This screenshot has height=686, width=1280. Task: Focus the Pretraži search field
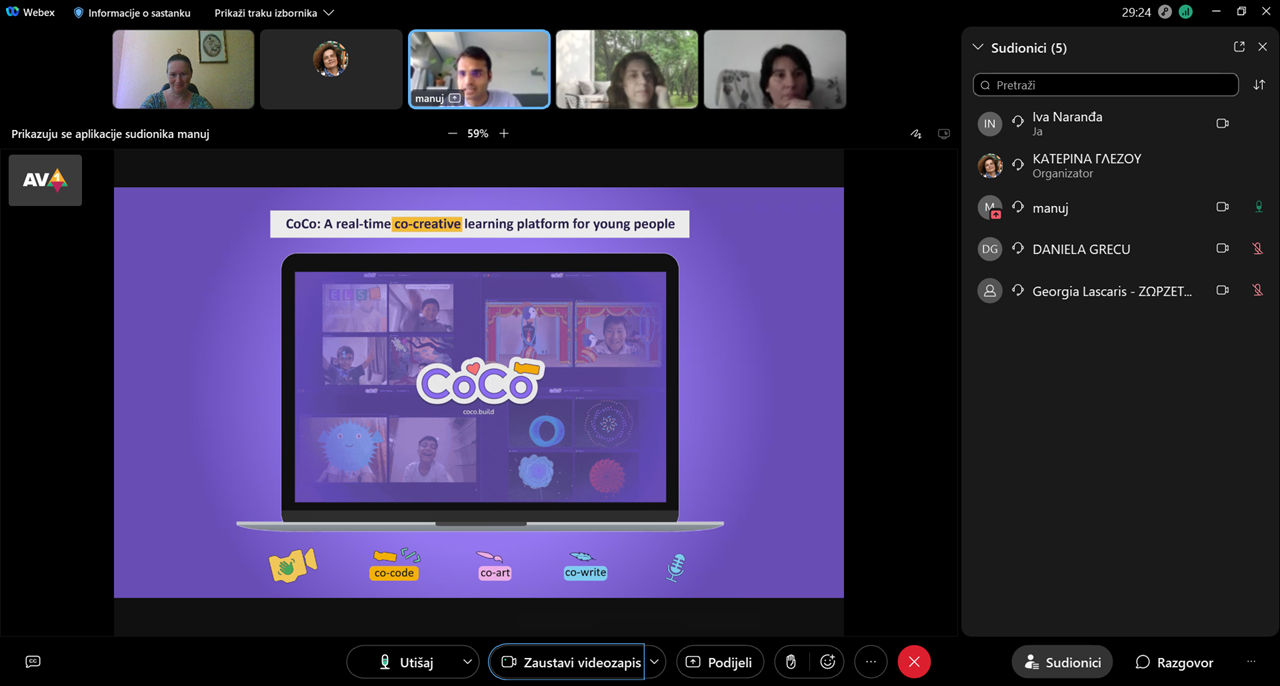[x=1106, y=85]
